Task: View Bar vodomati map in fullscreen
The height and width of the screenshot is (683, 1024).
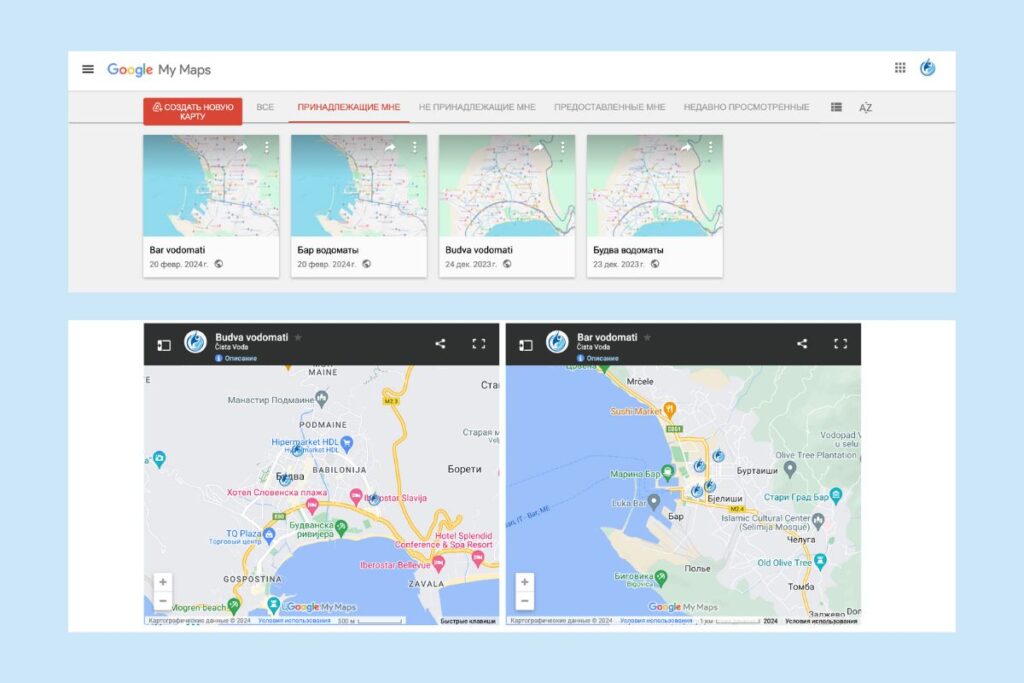Action: coord(840,343)
